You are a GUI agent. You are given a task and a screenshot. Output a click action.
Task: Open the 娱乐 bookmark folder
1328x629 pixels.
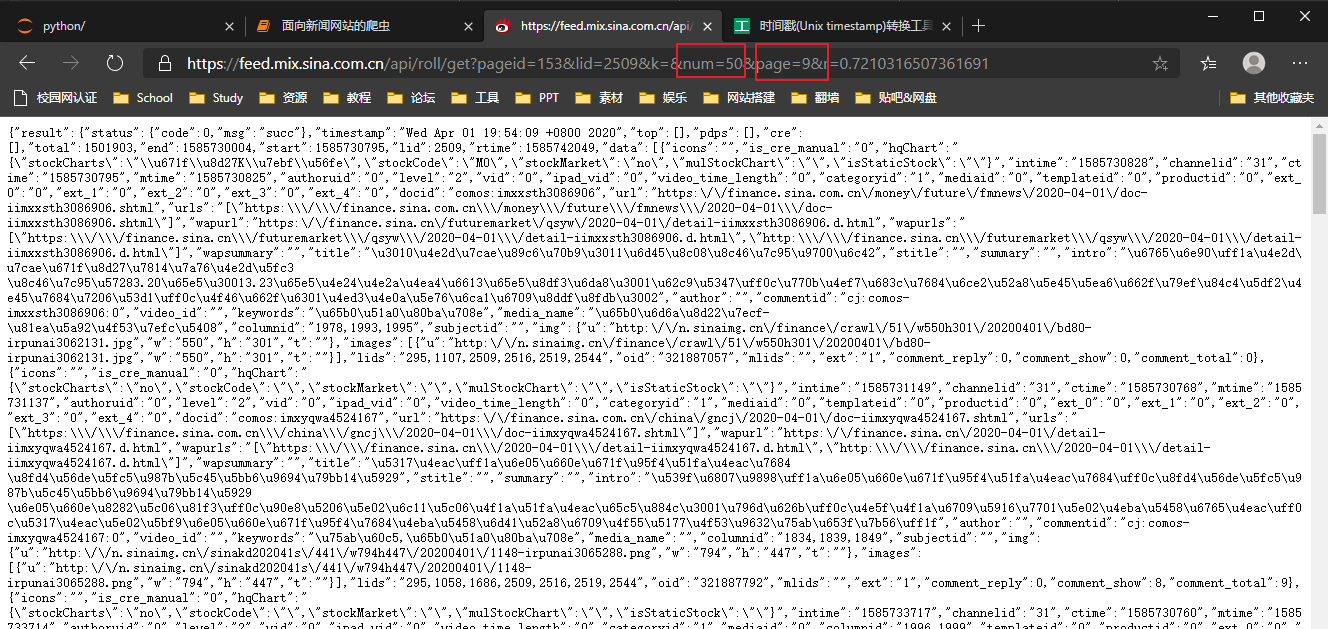point(664,98)
